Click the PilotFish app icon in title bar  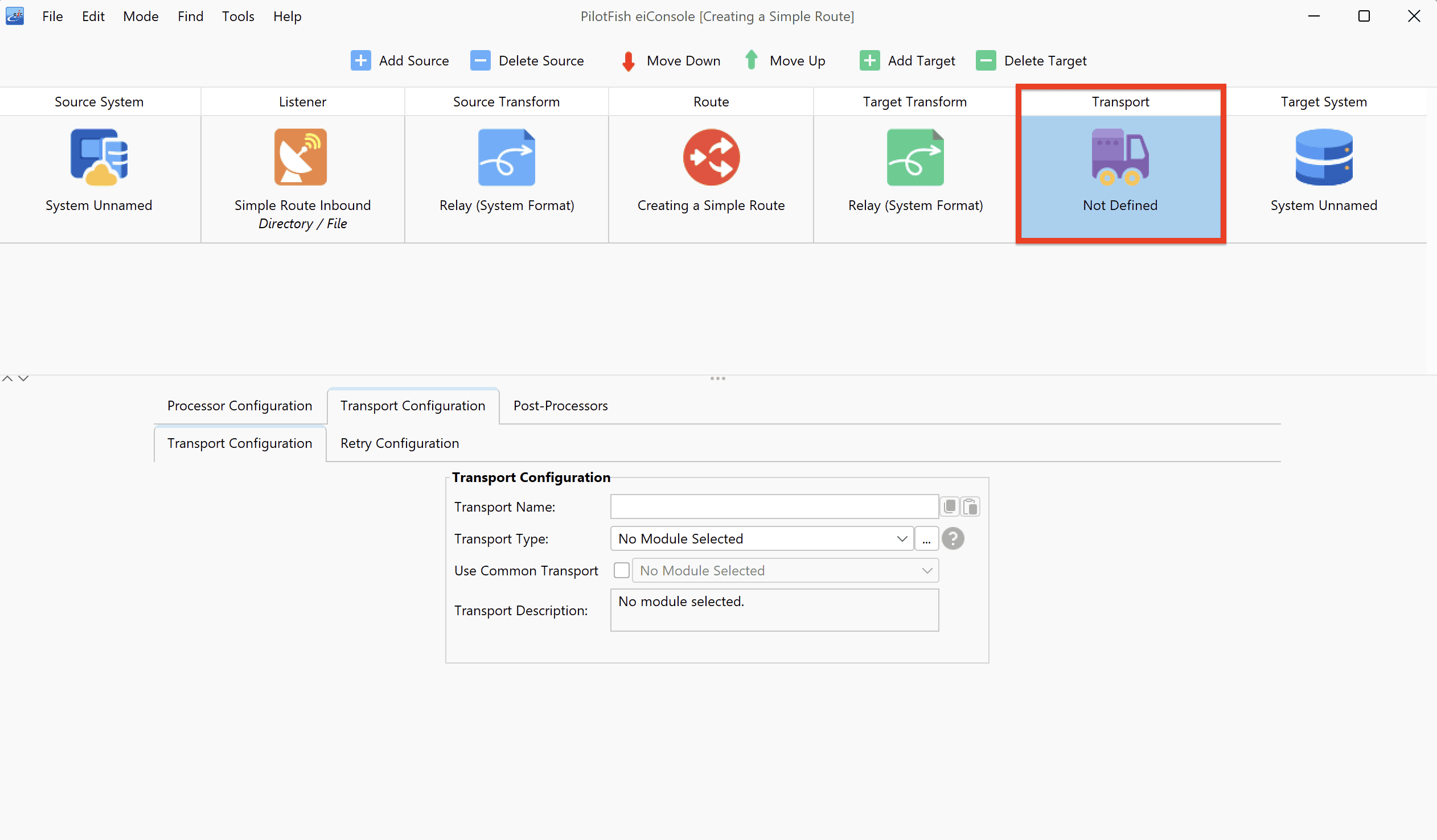coord(14,16)
